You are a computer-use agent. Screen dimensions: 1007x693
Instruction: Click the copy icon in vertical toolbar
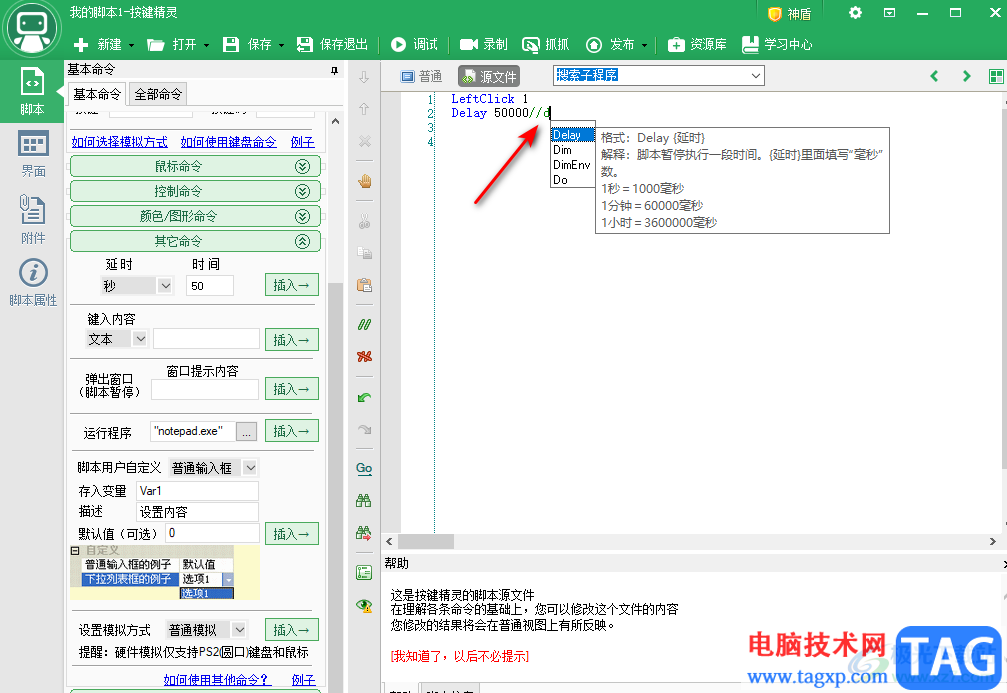point(364,253)
